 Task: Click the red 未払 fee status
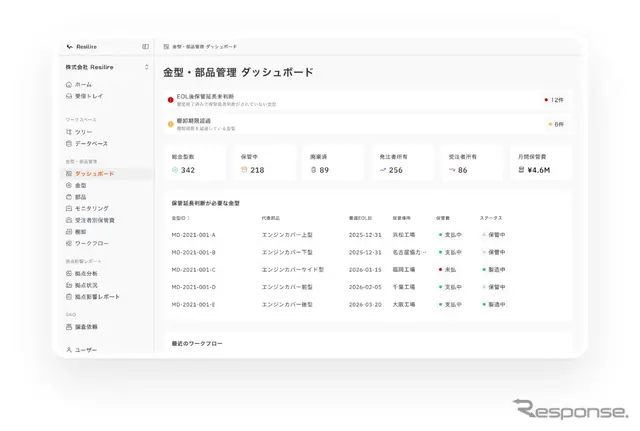tap(447, 270)
